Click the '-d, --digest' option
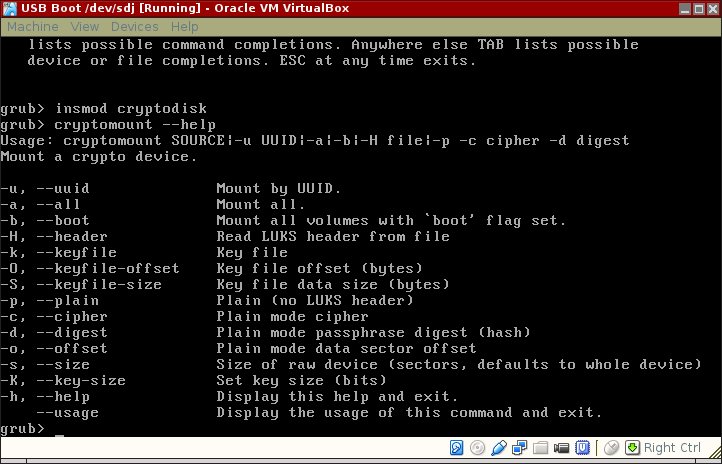Image resolution: width=722 pixels, height=464 pixels. [x=54, y=332]
